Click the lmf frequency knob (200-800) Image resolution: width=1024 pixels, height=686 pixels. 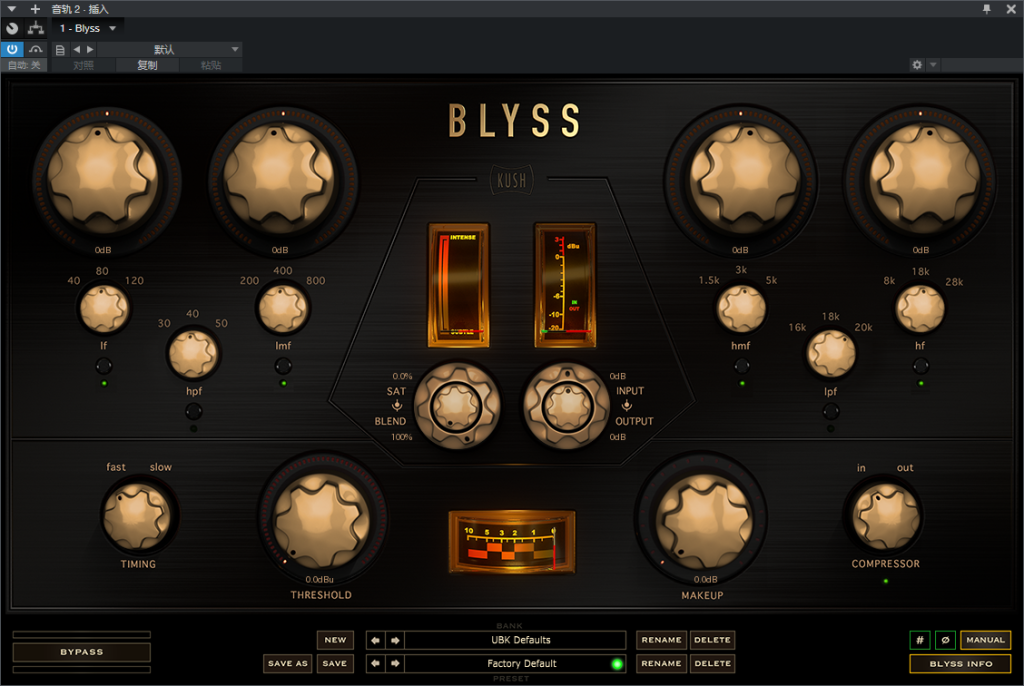(x=283, y=308)
